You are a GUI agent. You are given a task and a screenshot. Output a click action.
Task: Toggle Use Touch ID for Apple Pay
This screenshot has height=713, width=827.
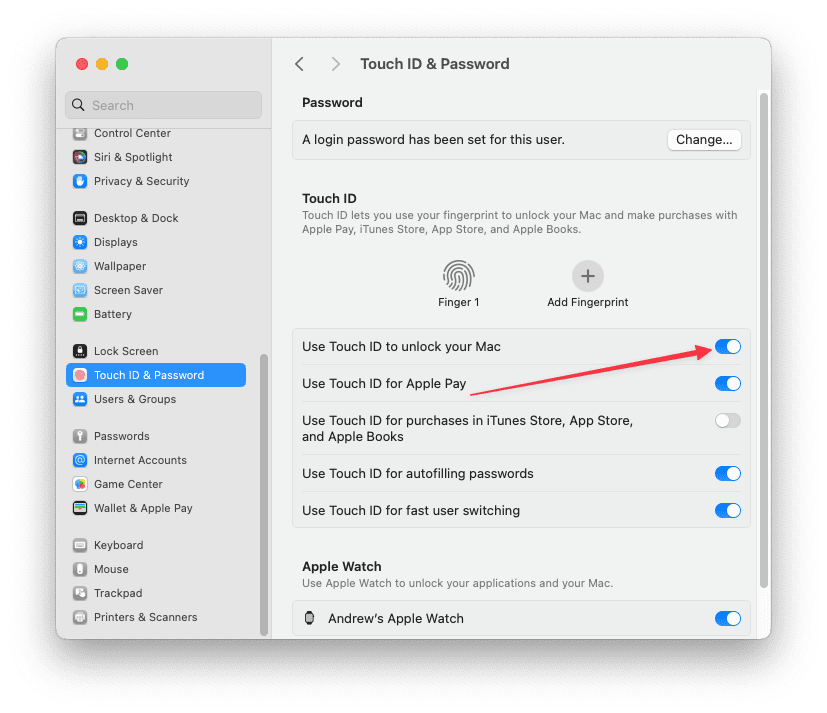click(x=728, y=383)
